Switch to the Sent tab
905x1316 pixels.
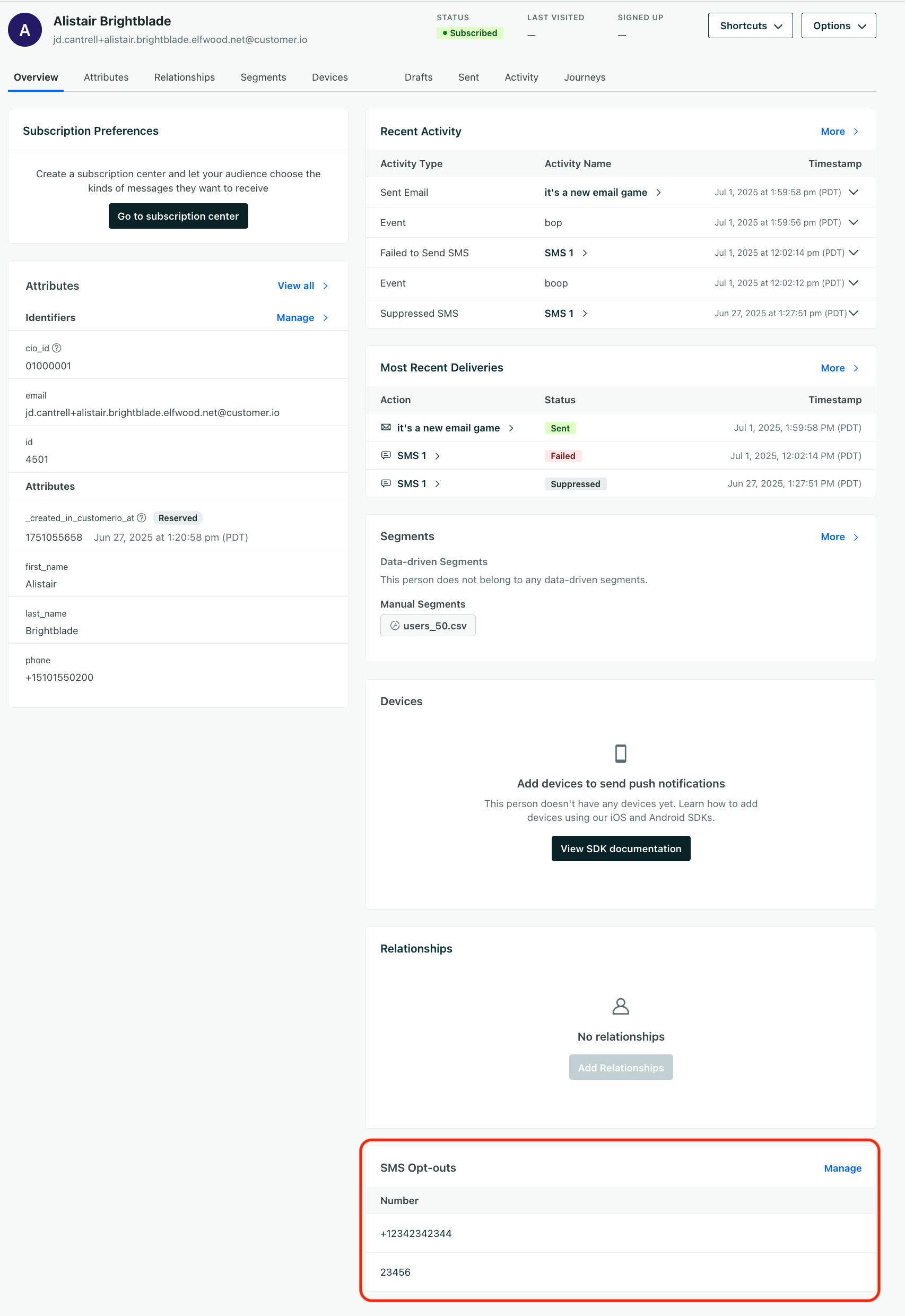468,77
